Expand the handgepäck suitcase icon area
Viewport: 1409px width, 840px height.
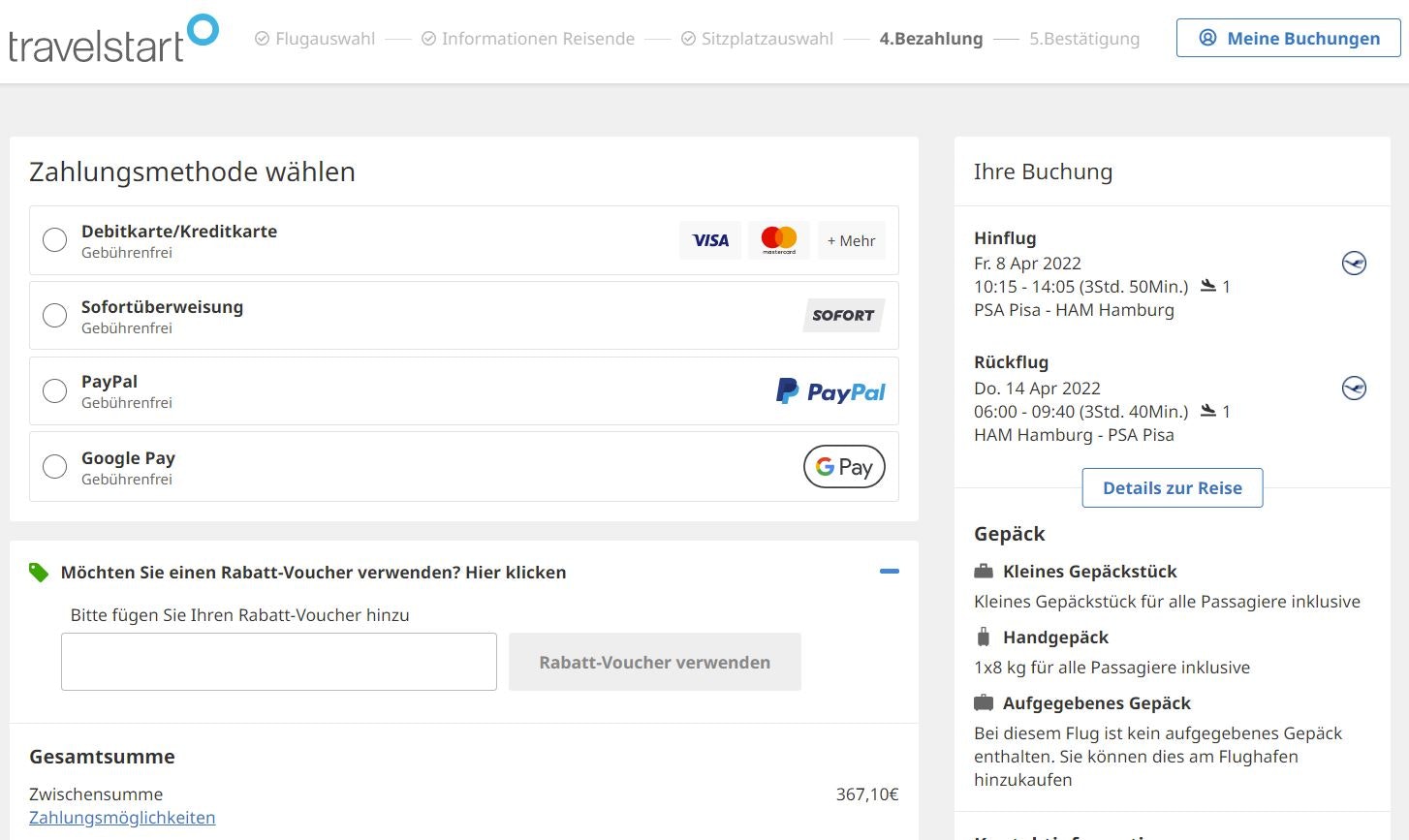coord(982,637)
